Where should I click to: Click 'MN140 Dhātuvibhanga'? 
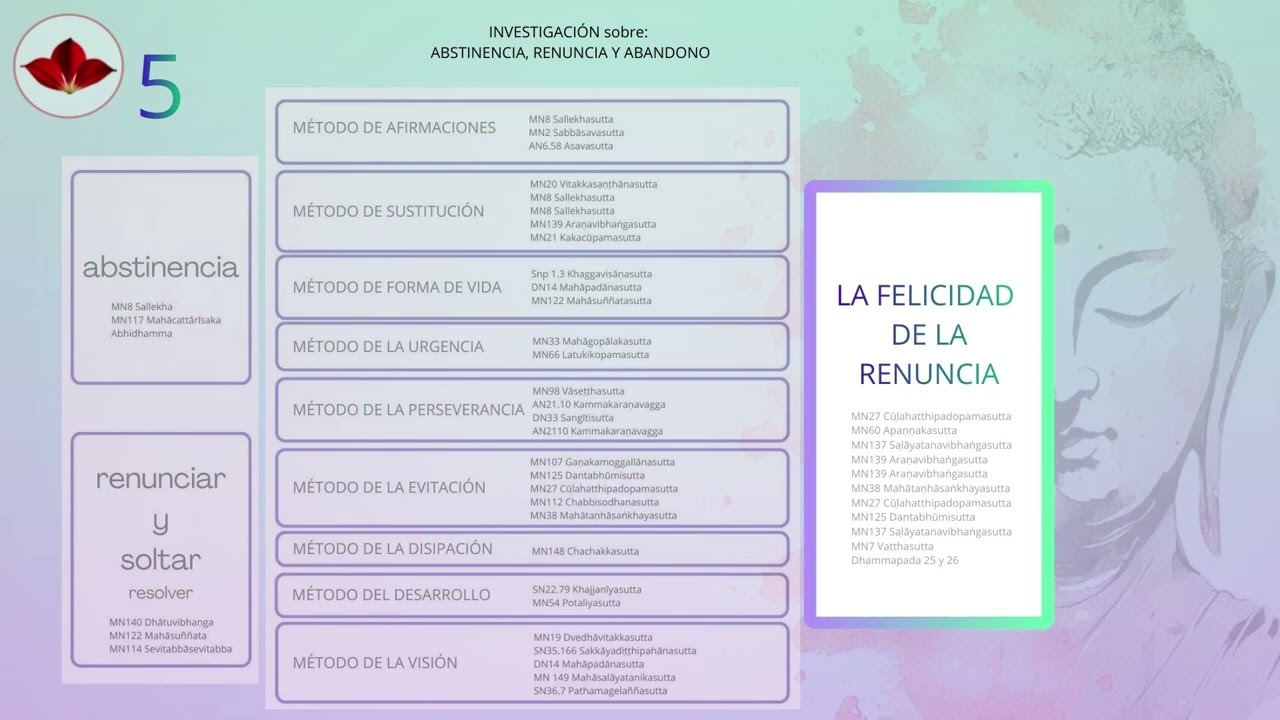coord(161,622)
